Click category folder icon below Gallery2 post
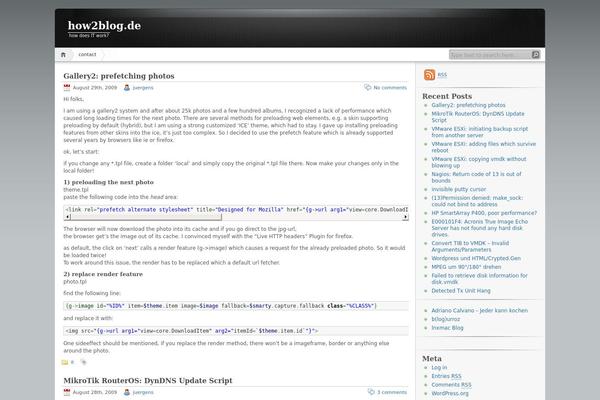 (x=66, y=362)
